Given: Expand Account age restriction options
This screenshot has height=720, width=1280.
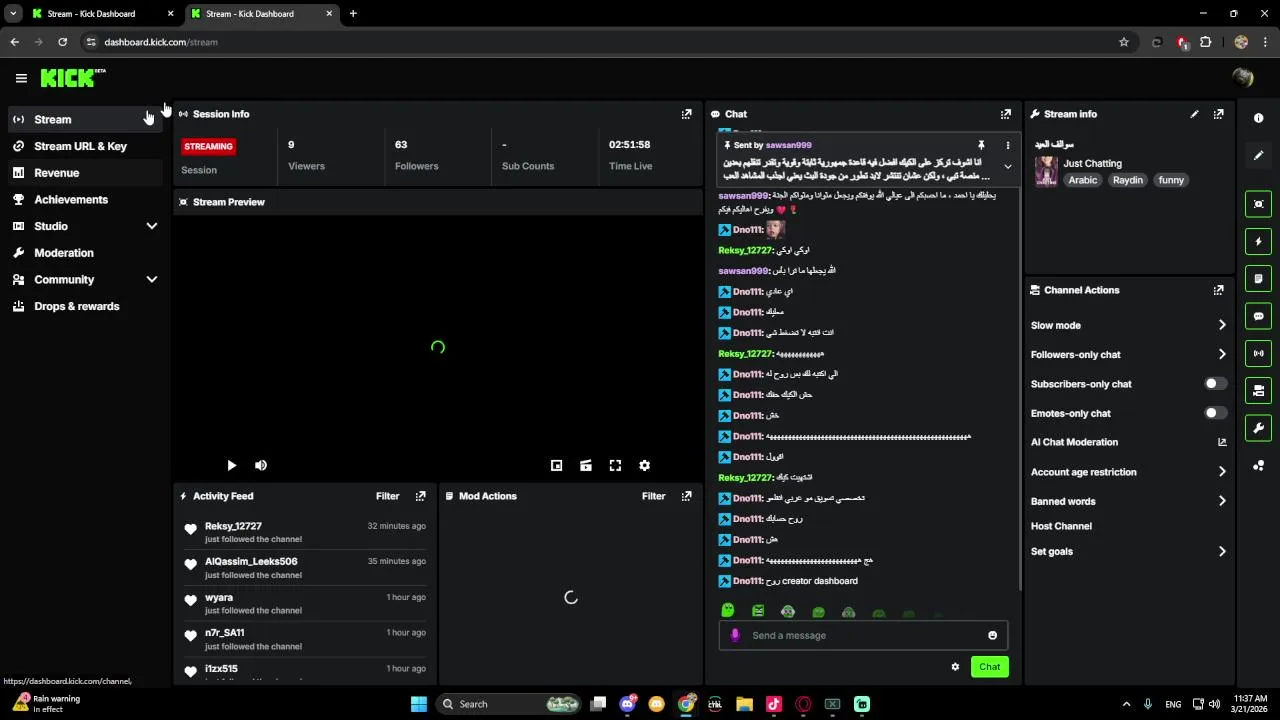Looking at the screenshot, I should coord(1222,472).
